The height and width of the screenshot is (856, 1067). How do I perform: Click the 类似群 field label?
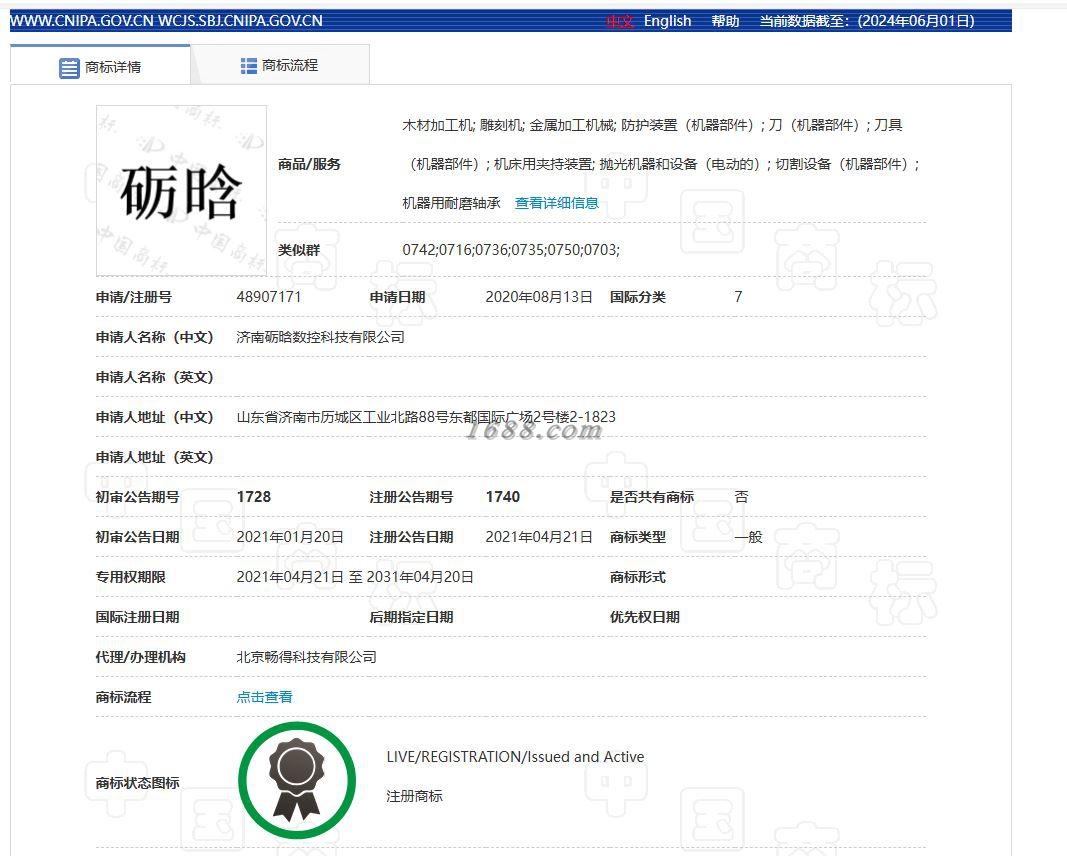tap(299, 250)
